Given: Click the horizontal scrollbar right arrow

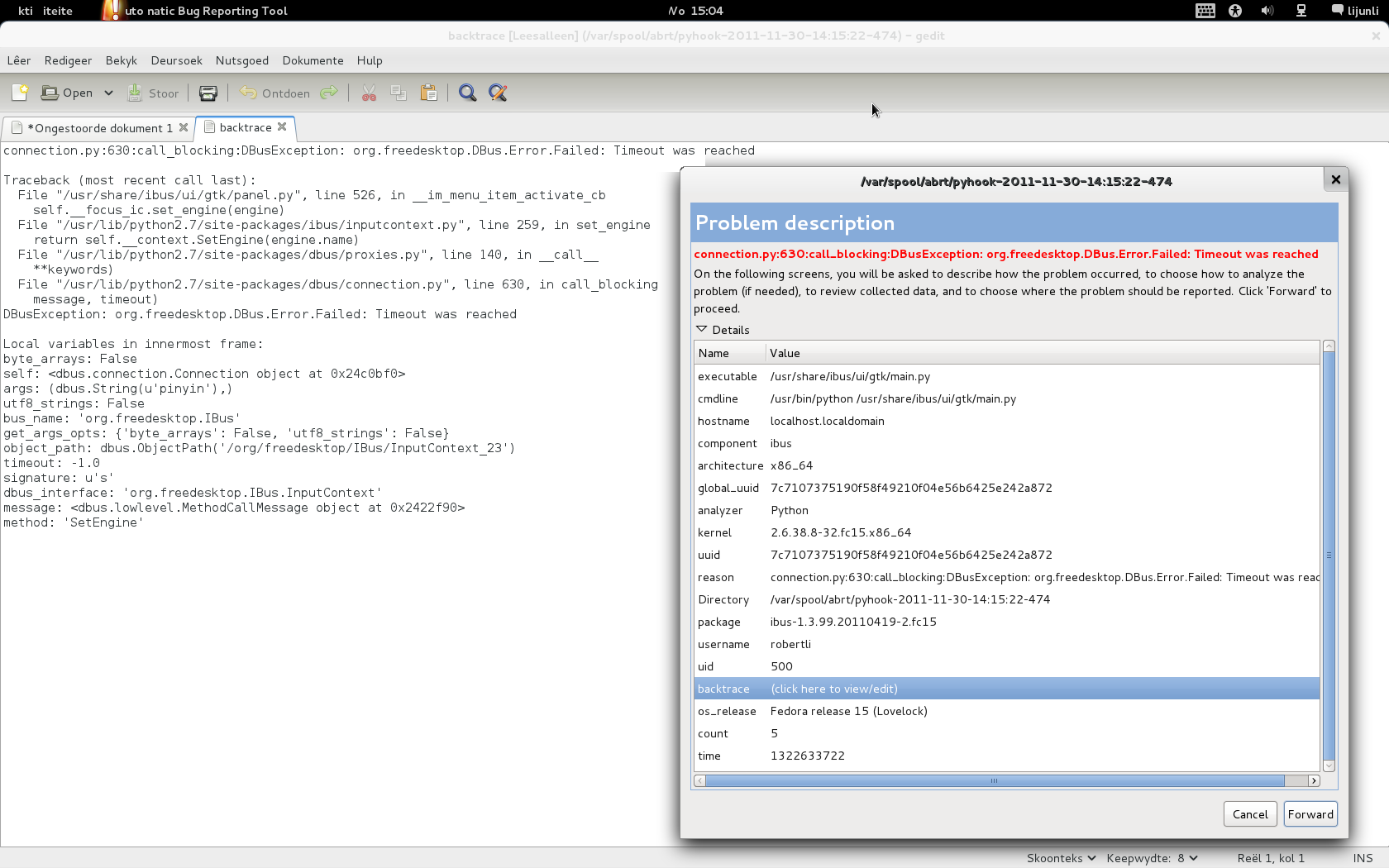Looking at the screenshot, I should (x=1314, y=780).
